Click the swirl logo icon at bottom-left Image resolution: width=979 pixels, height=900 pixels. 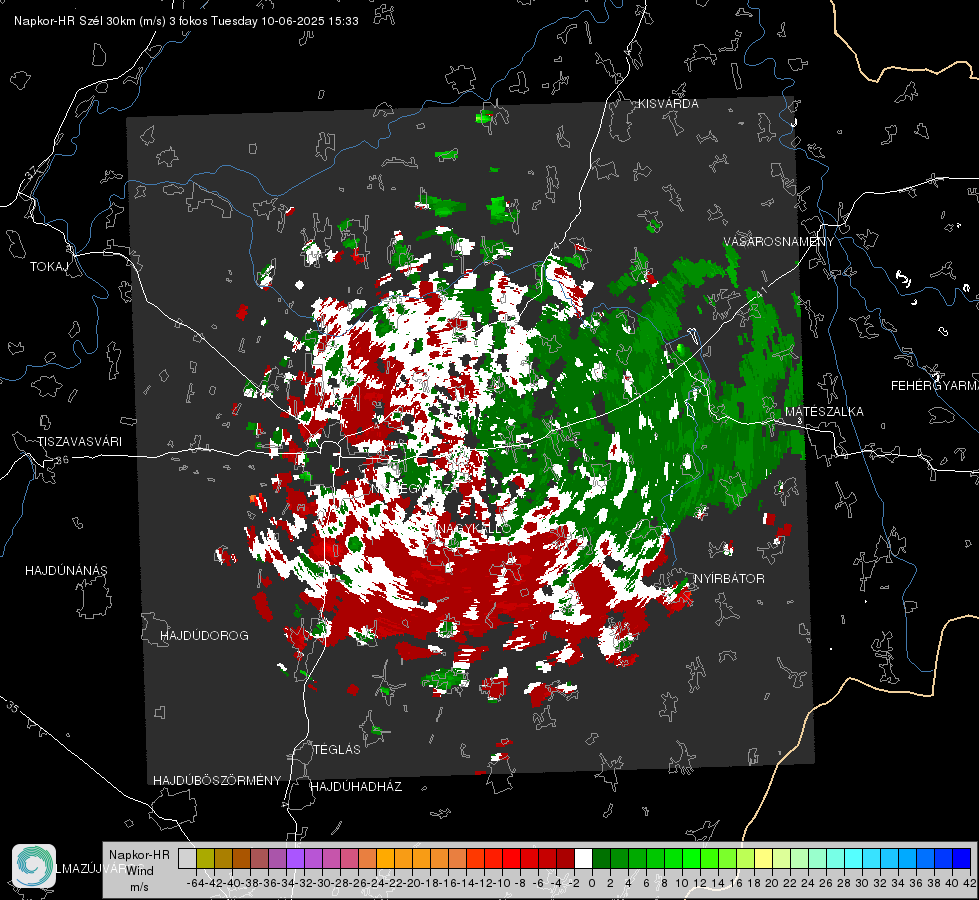34,866
